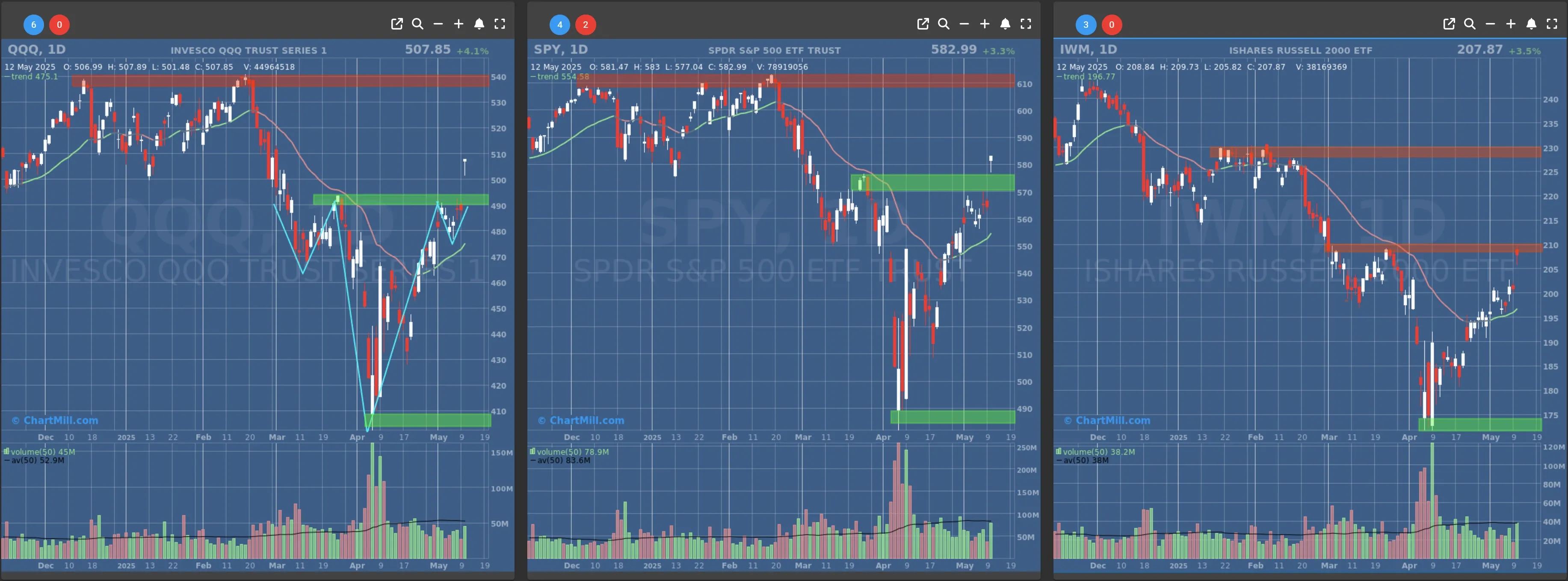This screenshot has width=1568, height=581.
Task: Click IWM red resistance zone near 210
Action: pos(1433,248)
